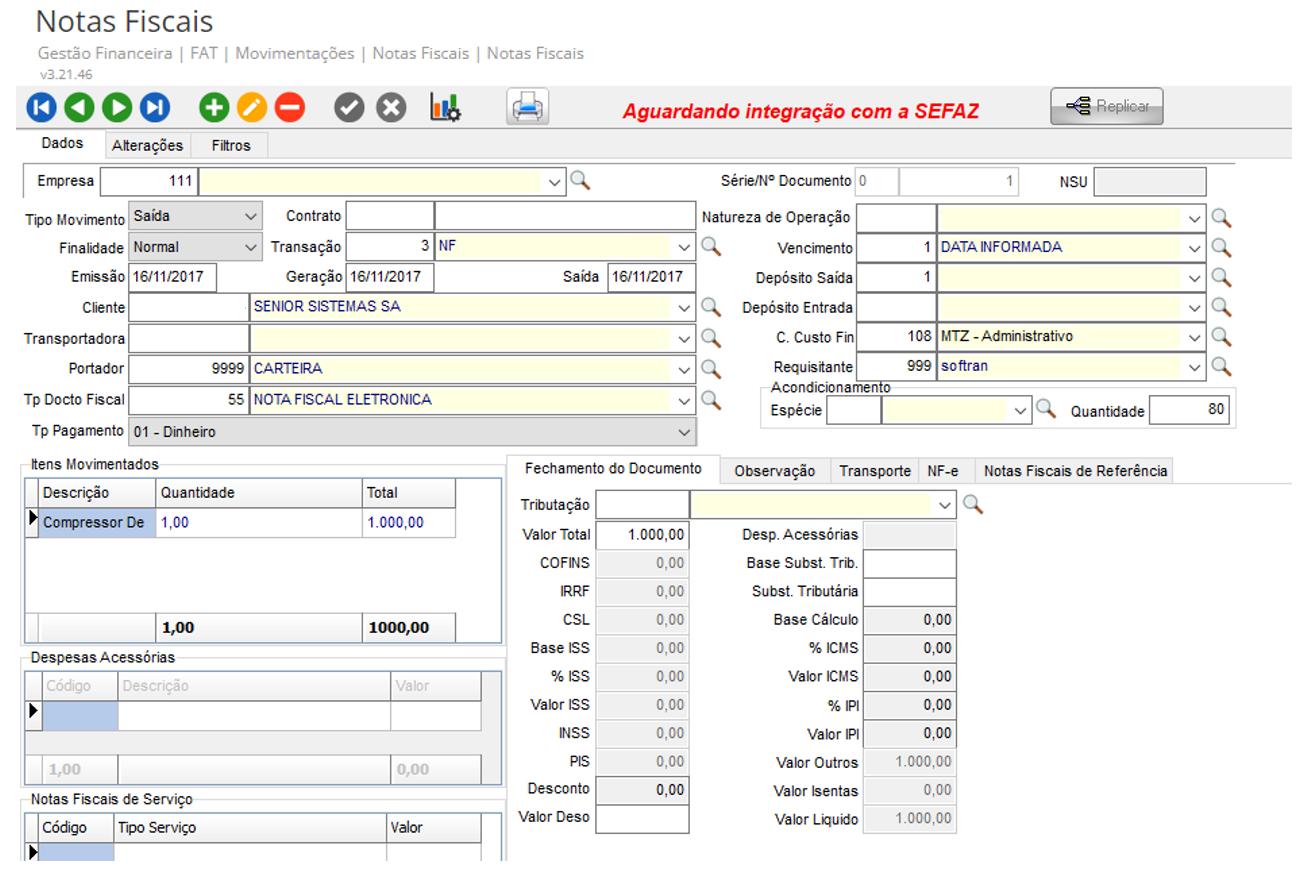Print the nota fiscal
The height and width of the screenshot is (870, 1305).
point(528,107)
